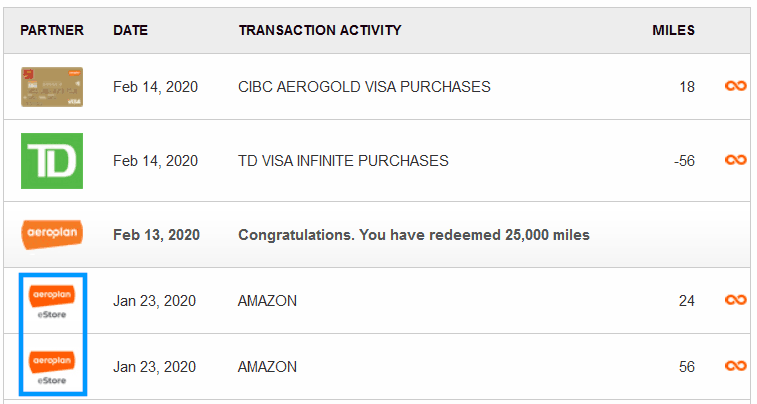Click the infinity icon beside 24 miles
Viewport: 757px width, 404px height.
tap(735, 300)
